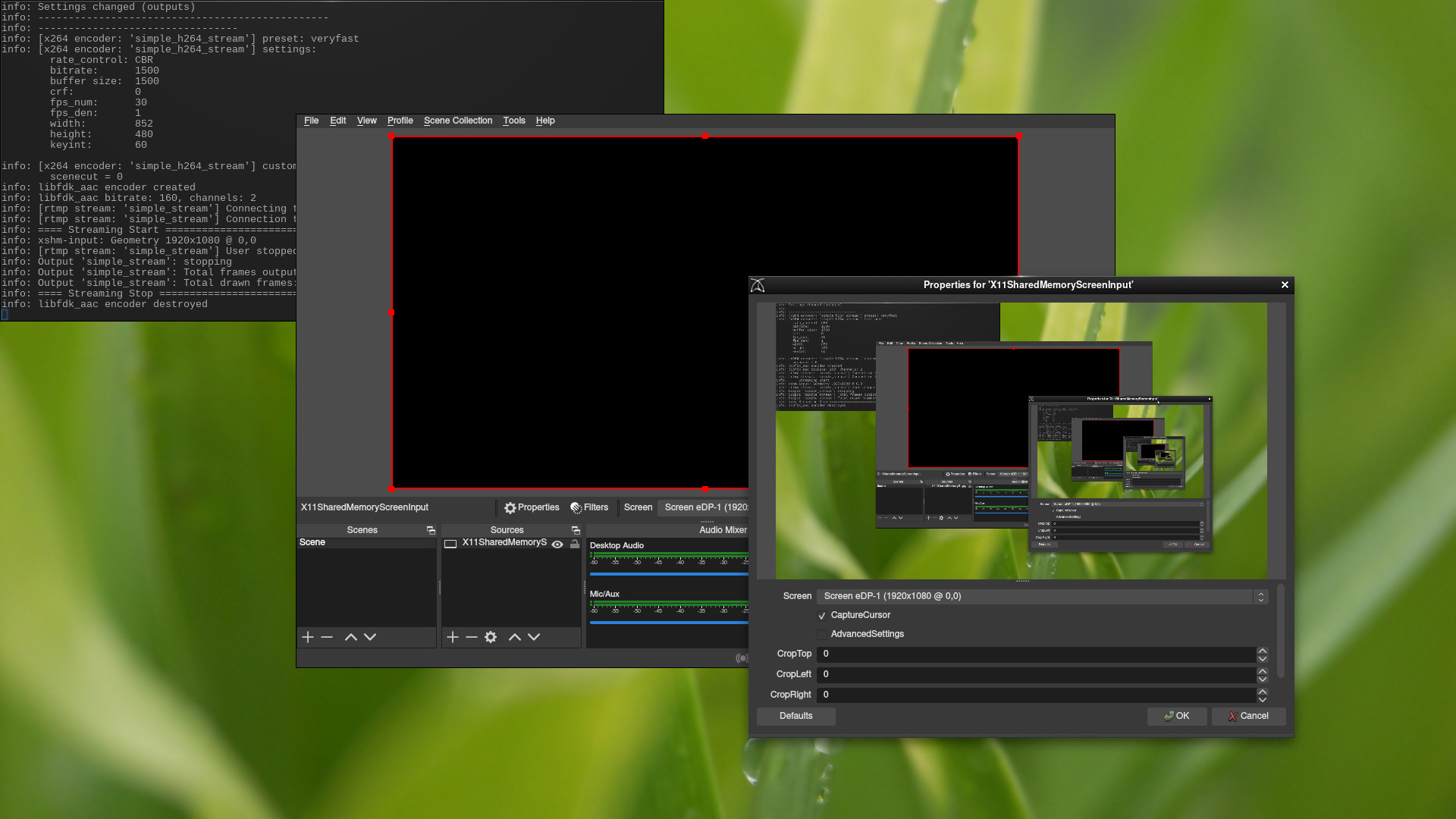Open the Profile menu

pos(400,121)
